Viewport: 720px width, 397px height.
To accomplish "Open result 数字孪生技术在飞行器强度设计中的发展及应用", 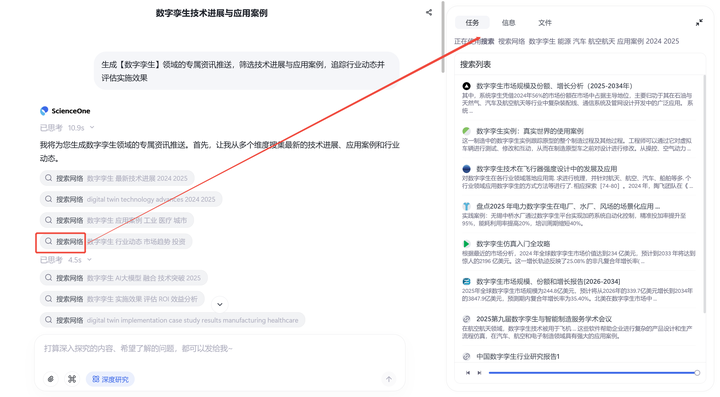I will (x=546, y=168).
